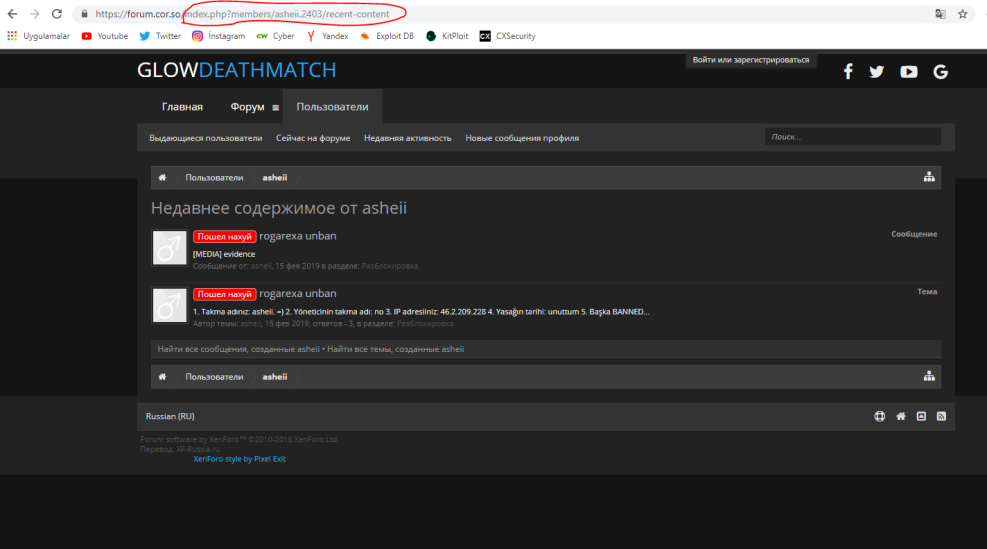Viewport: 987px width, 549px height.
Task: Click the footer help lifebuoy icon
Action: point(880,416)
